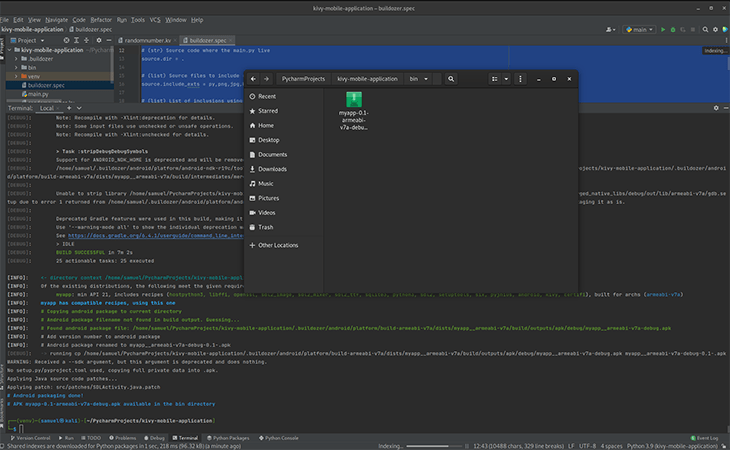730x450 pixels.
Task: Open view options dropdown in file manager
Action: point(506,79)
